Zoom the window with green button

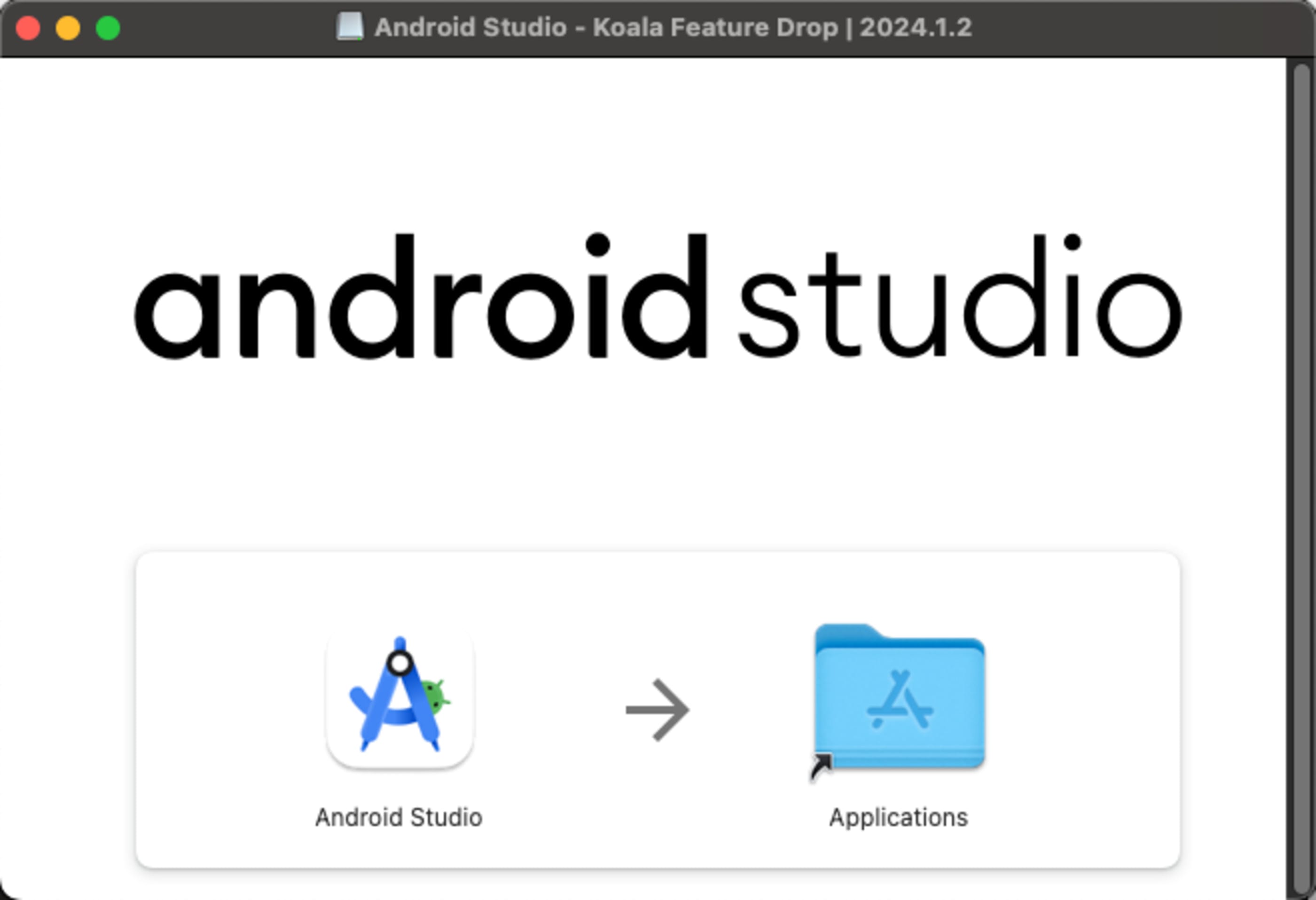coord(108,28)
